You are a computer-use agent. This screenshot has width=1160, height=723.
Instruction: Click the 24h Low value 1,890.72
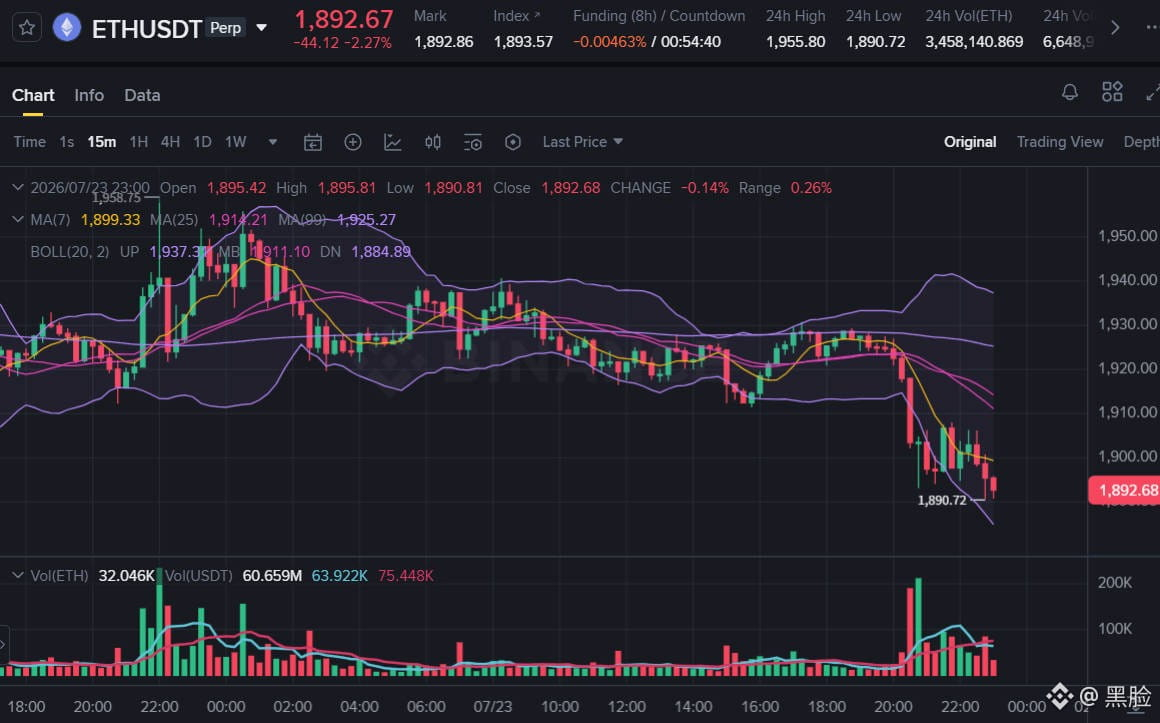(x=875, y=42)
